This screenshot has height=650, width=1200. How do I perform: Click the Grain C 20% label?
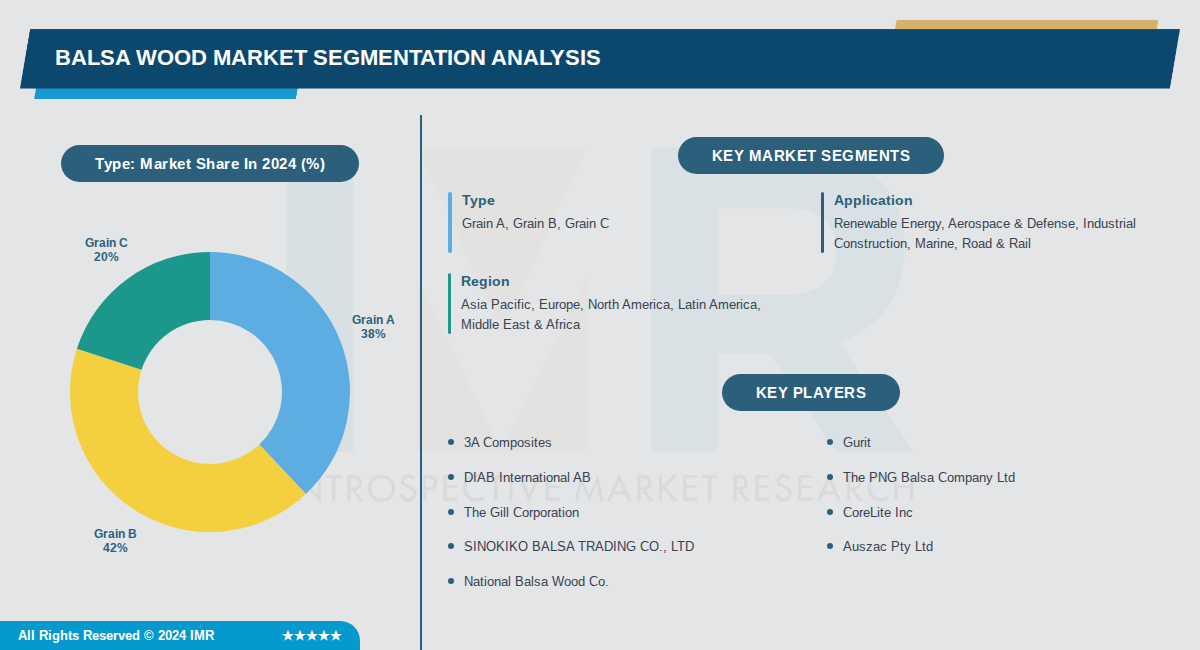coord(106,250)
